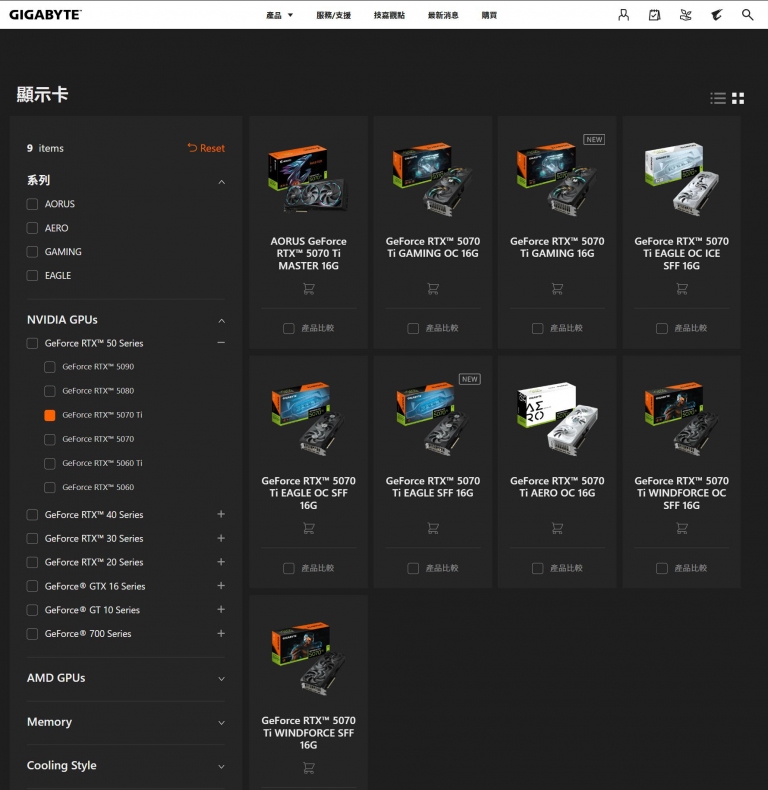Click 5070 Ti EAGLE SFF 16G product image
Screen dimensions: 768x790
433,419
